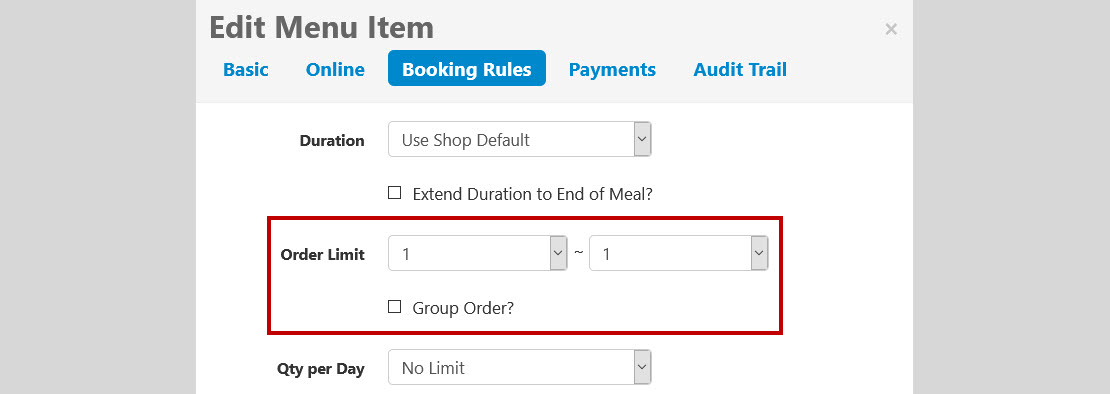Tick the Group Order checkbox
This screenshot has width=1110, height=394.
pos(394,307)
